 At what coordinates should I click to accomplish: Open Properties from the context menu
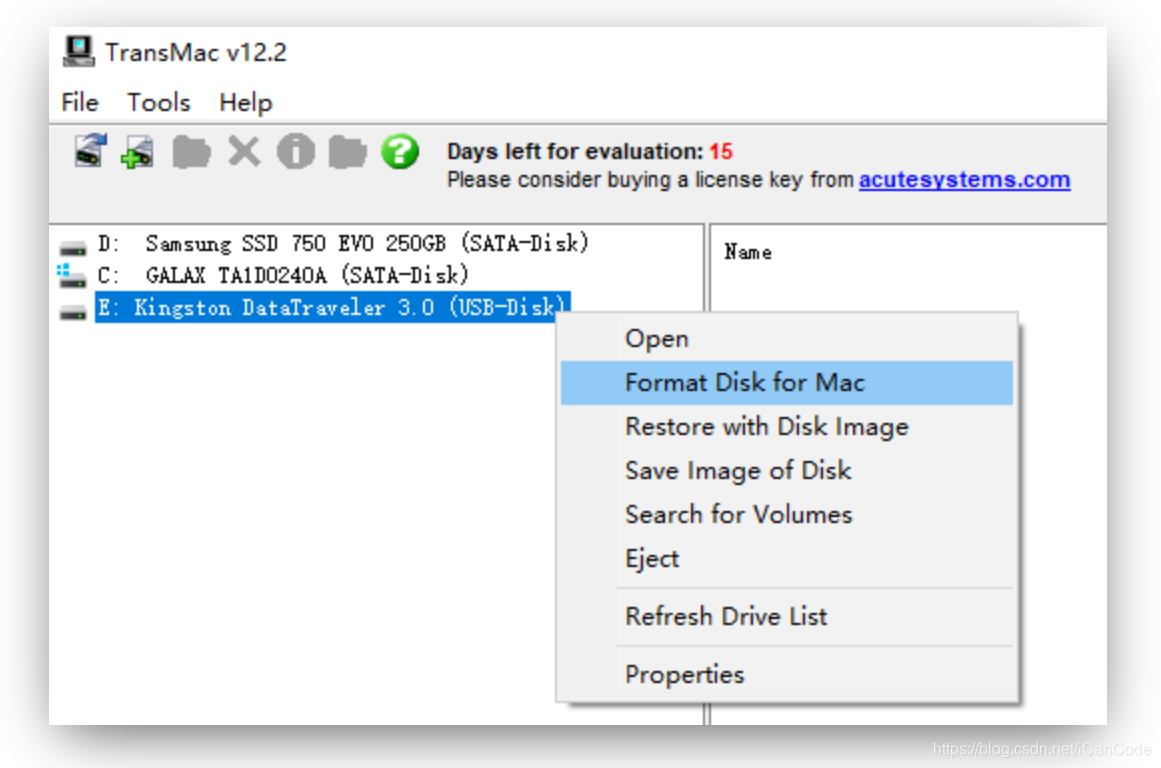pyautogui.click(x=786, y=675)
